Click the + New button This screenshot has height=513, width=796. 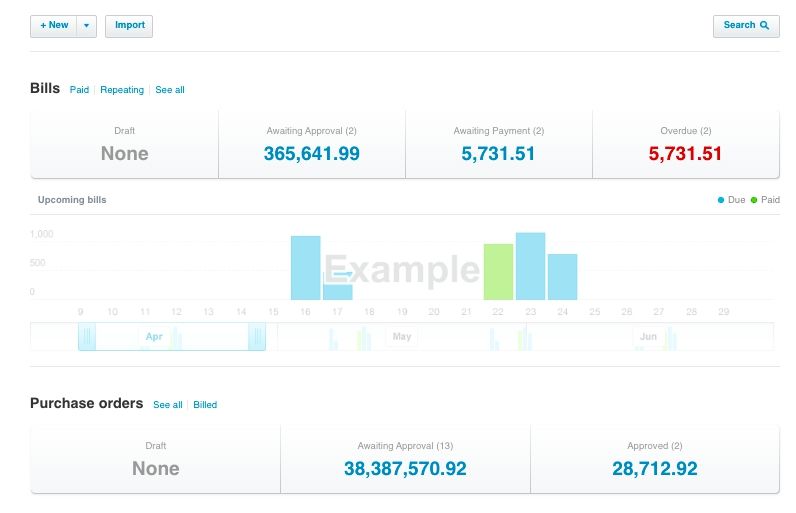(54, 25)
